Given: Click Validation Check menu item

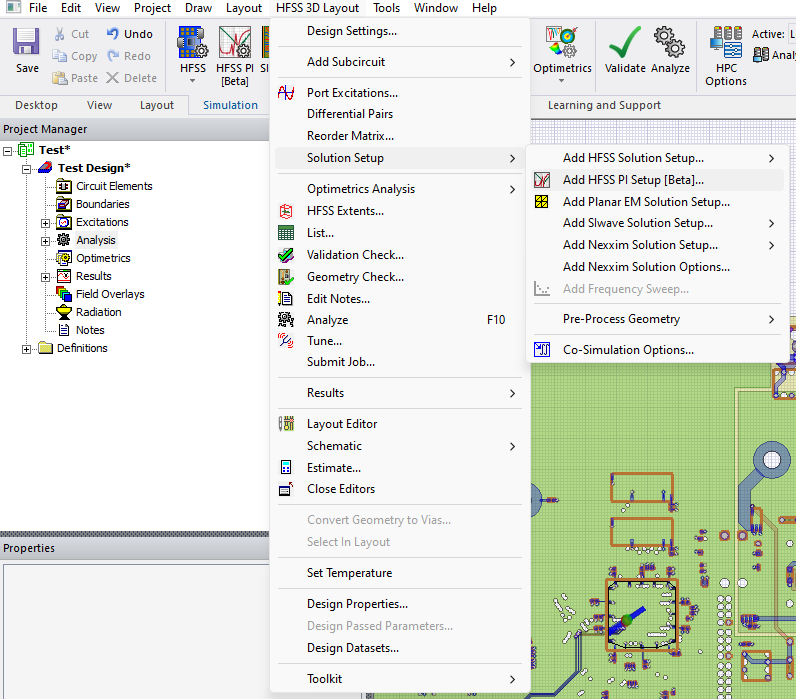Looking at the screenshot, I should 355,255.
